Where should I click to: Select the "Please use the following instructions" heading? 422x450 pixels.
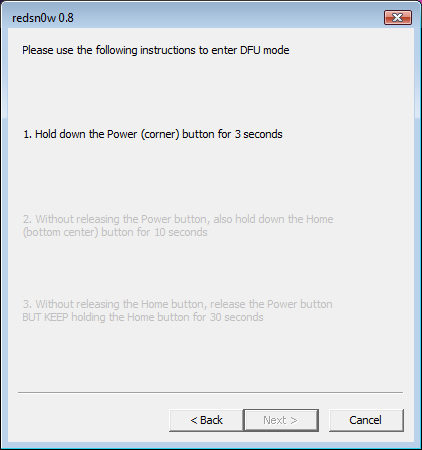[156, 50]
